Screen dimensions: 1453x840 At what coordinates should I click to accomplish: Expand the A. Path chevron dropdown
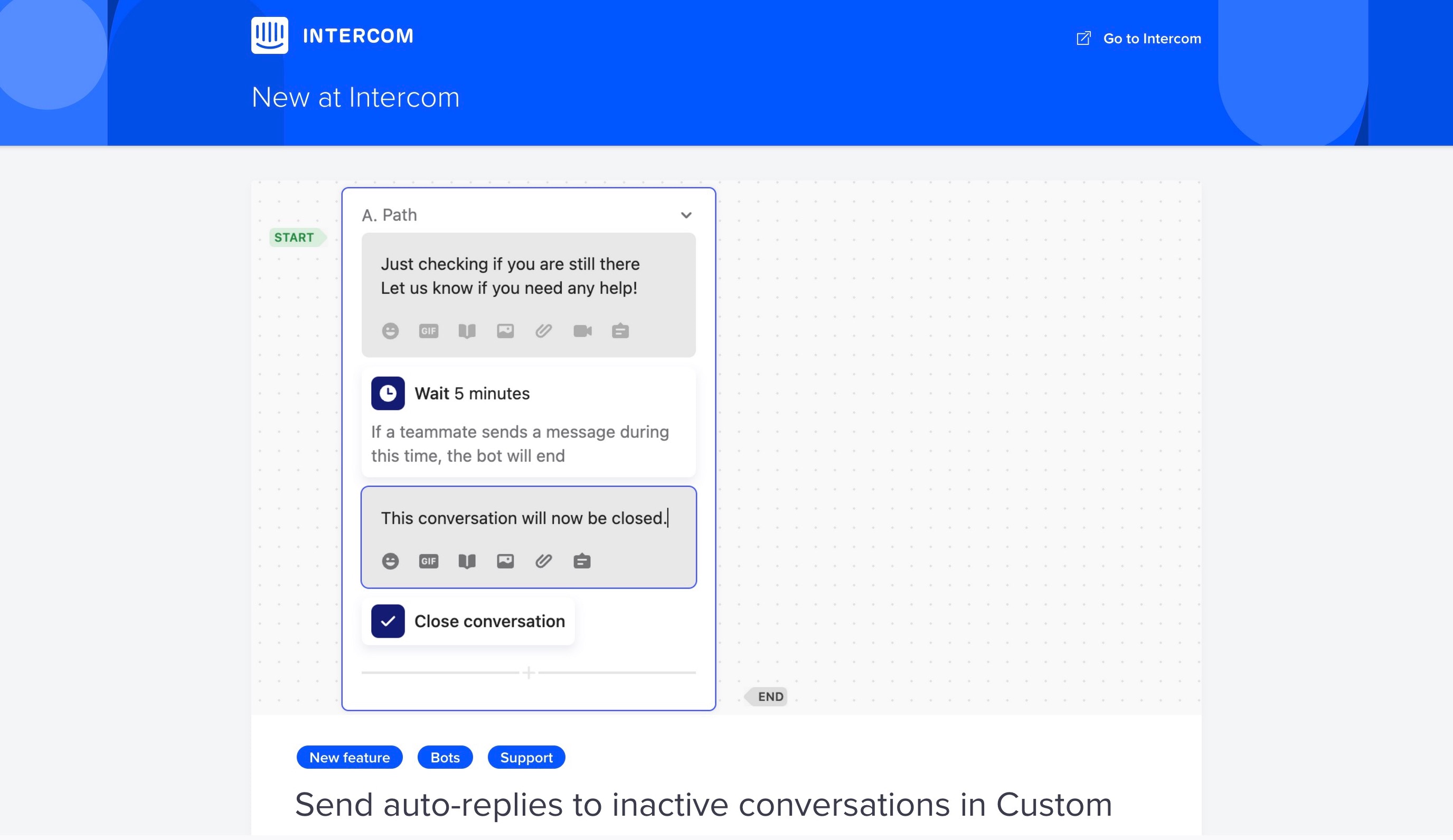685,215
